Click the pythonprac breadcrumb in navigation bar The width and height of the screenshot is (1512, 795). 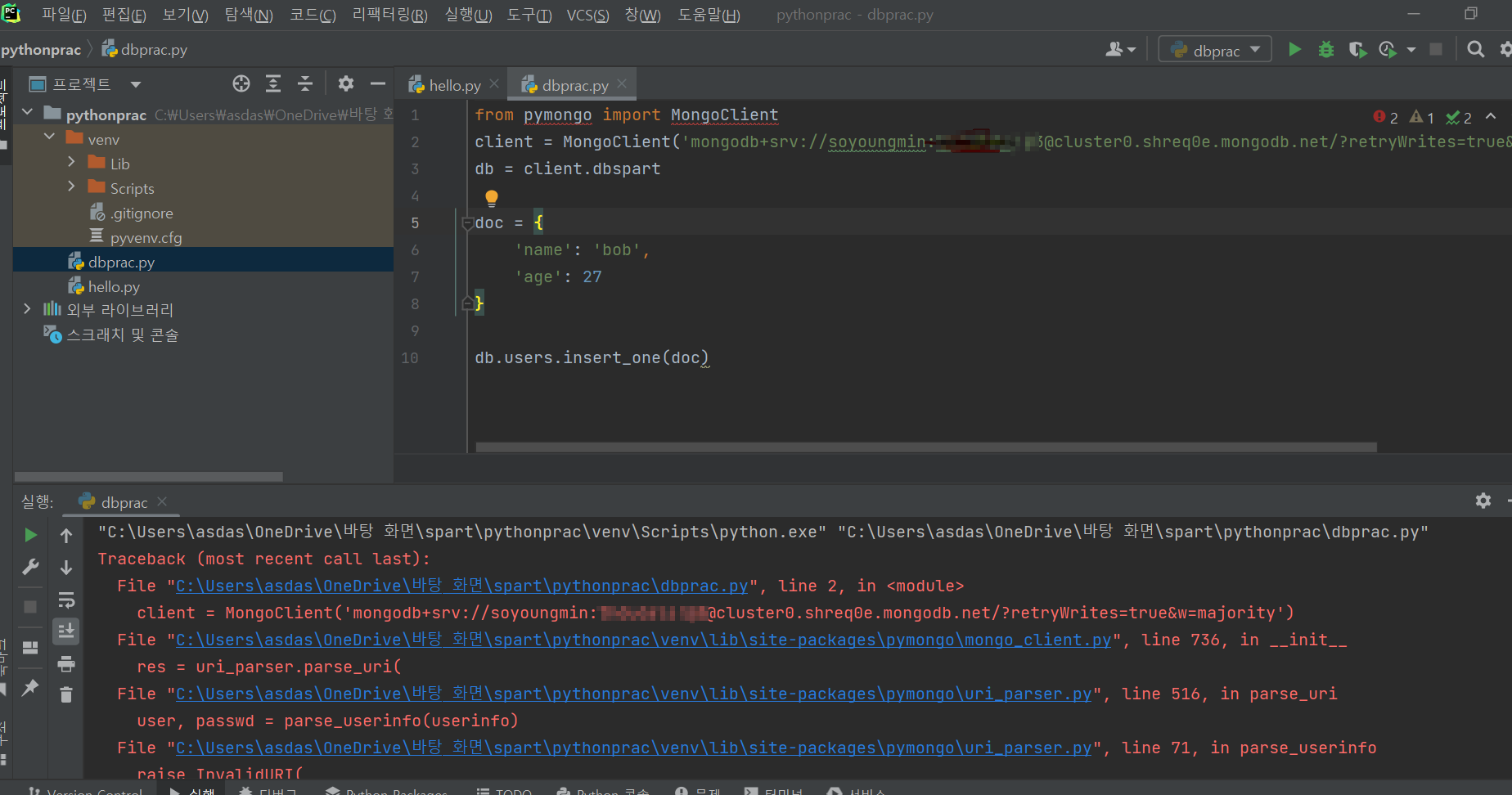coord(41,50)
